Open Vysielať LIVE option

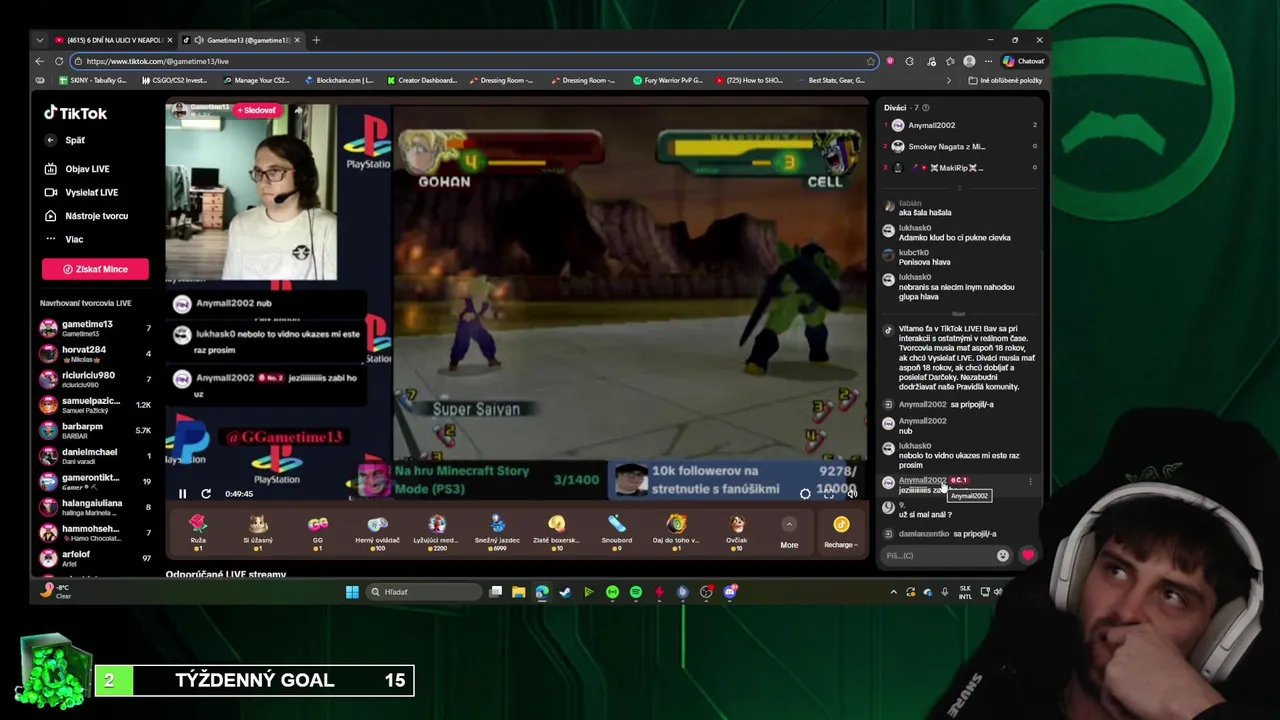[82, 192]
